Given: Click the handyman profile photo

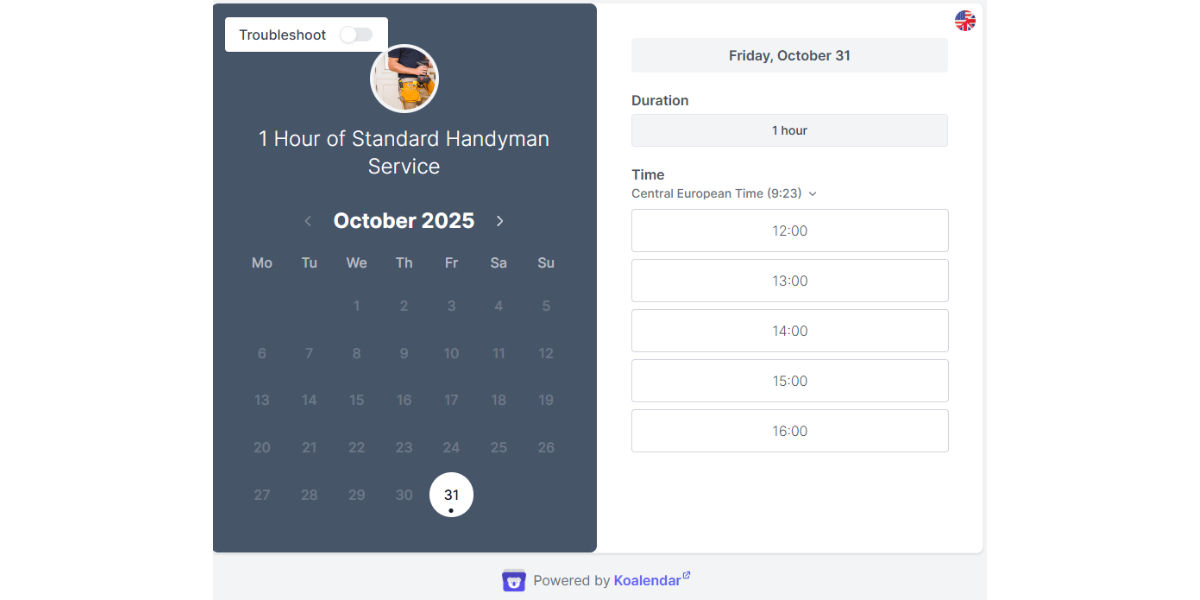Looking at the screenshot, I should 404,77.
